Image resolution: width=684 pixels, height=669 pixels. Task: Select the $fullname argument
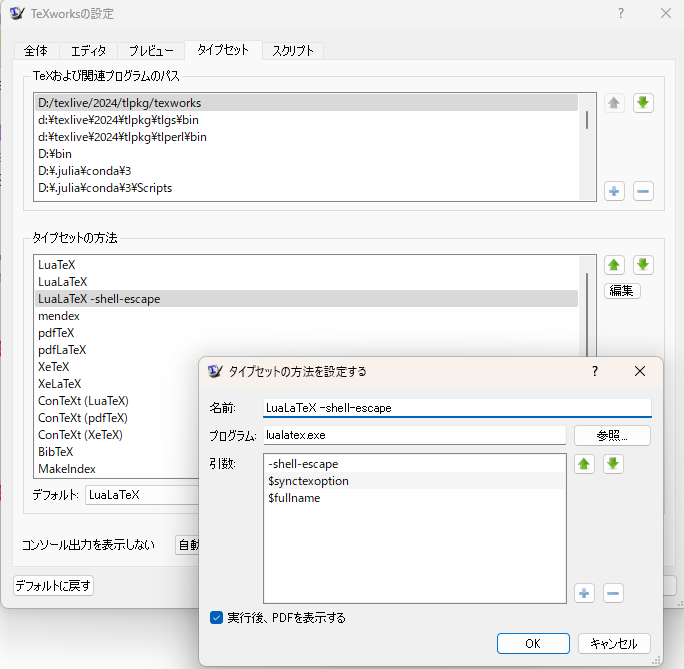[x=415, y=498]
